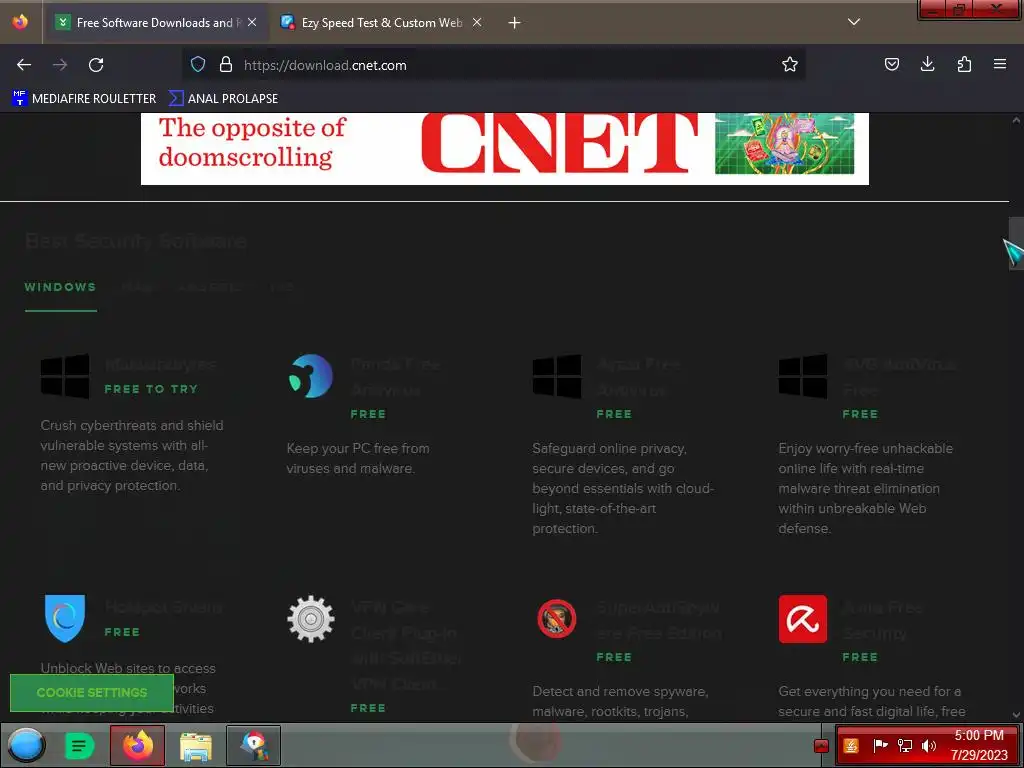
Task: Open the MEDIAFIRE ROULETTER bookmark
Action: pyautogui.click(x=84, y=99)
